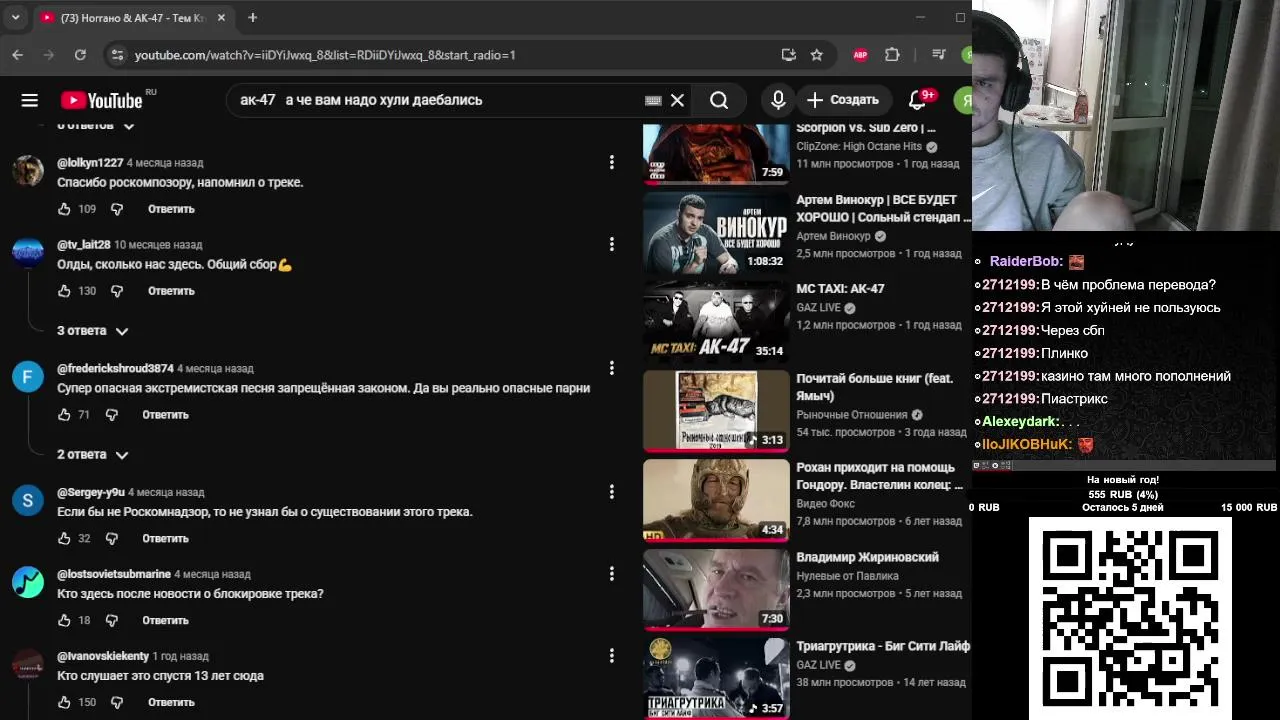The image size is (1280, 720).
Task: Open the YouTube guide hamburger menu
Action: [x=29, y=100]
